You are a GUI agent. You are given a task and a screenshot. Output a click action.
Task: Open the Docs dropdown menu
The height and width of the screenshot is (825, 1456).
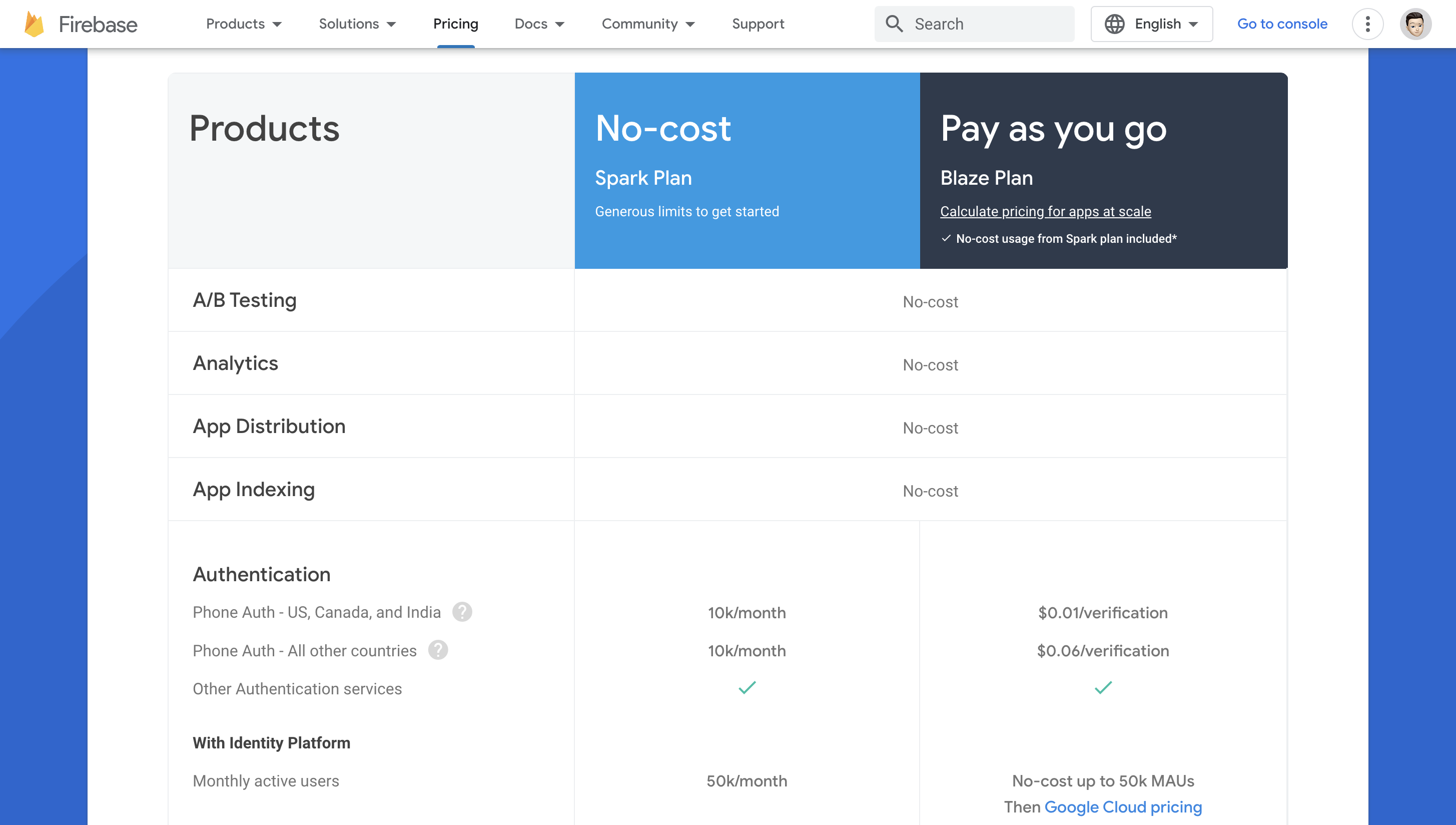(x=541, y=23)
